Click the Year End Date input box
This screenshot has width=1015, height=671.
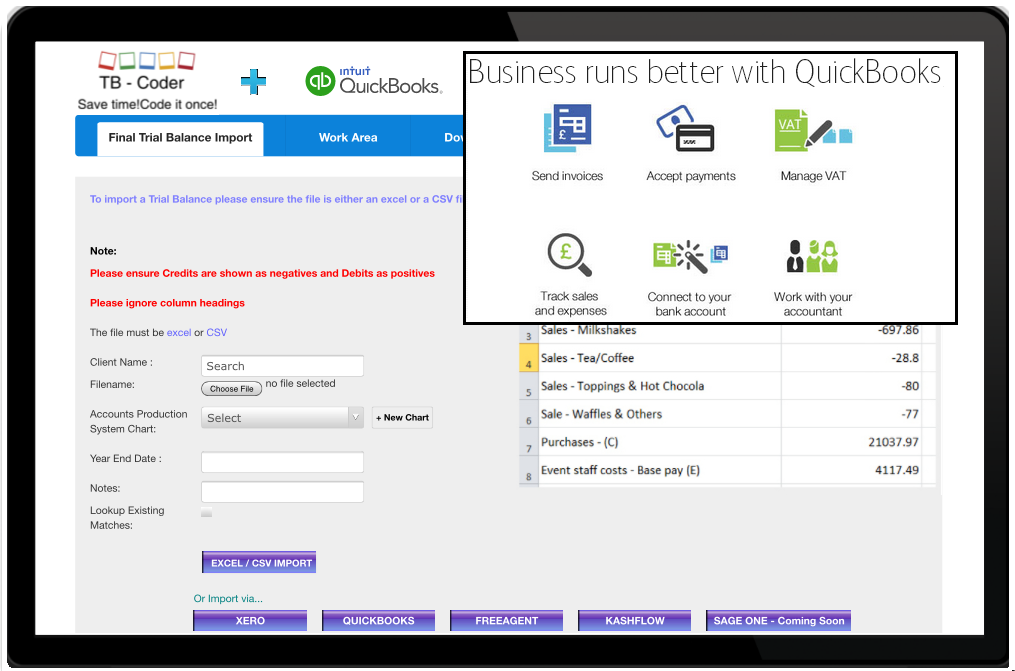pyautogui.click(x=281, y=462)
